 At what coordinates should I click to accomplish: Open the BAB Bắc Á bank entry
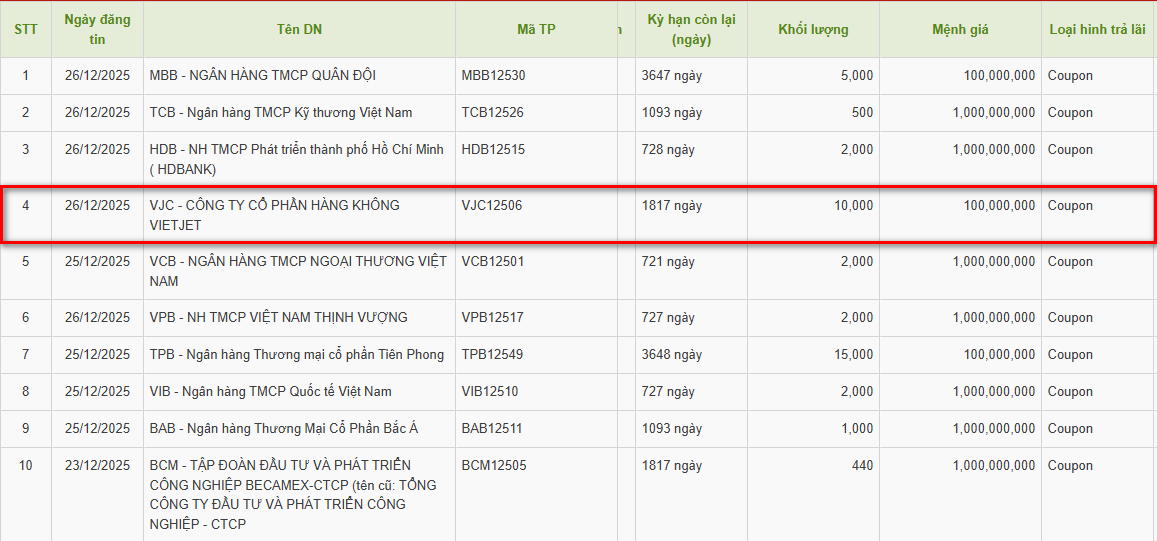[x=283, y=429]
